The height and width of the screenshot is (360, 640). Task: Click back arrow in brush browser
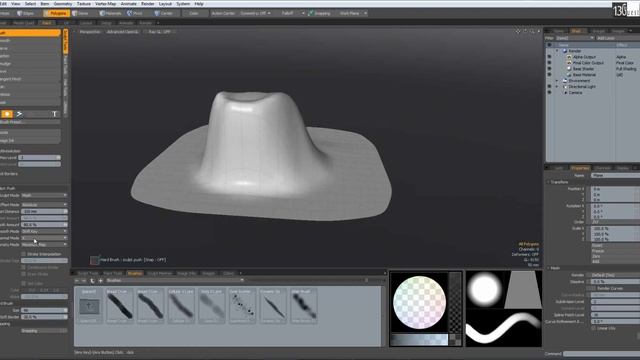coord(77,281)
